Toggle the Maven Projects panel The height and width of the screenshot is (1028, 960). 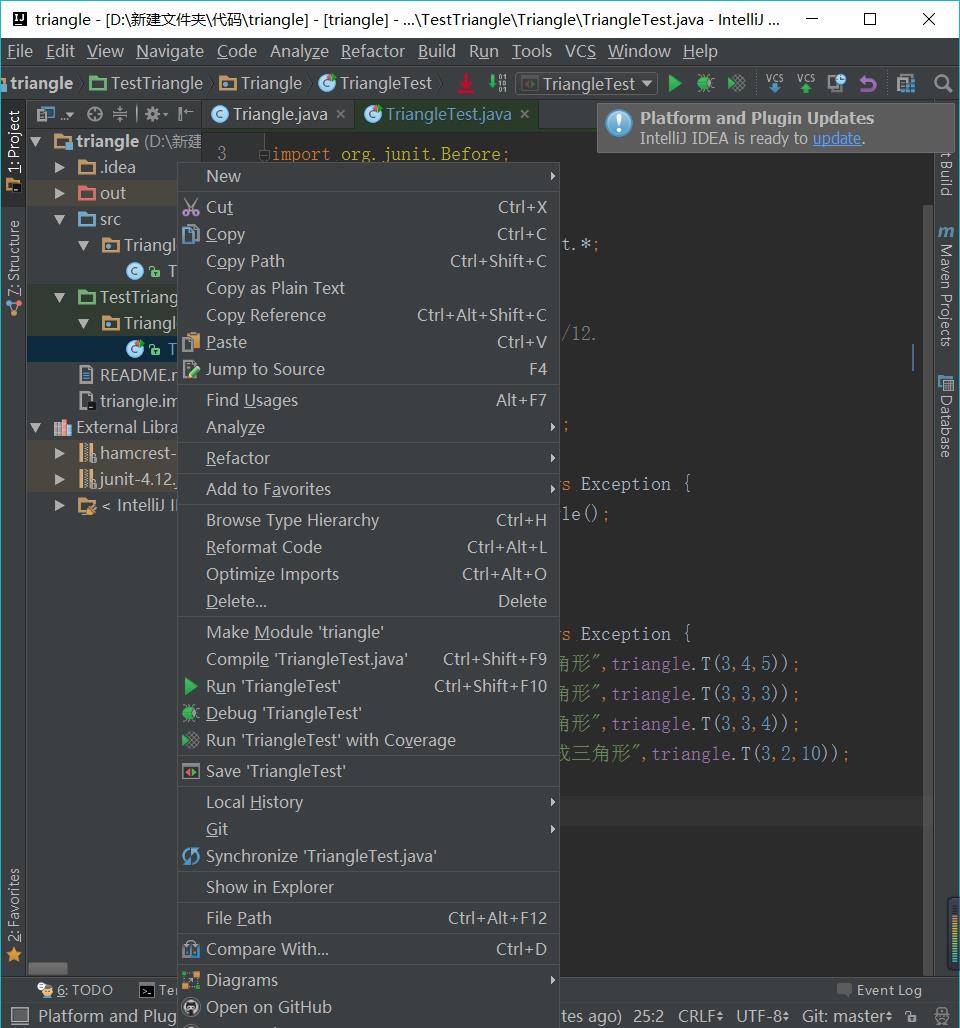[946, 285]
